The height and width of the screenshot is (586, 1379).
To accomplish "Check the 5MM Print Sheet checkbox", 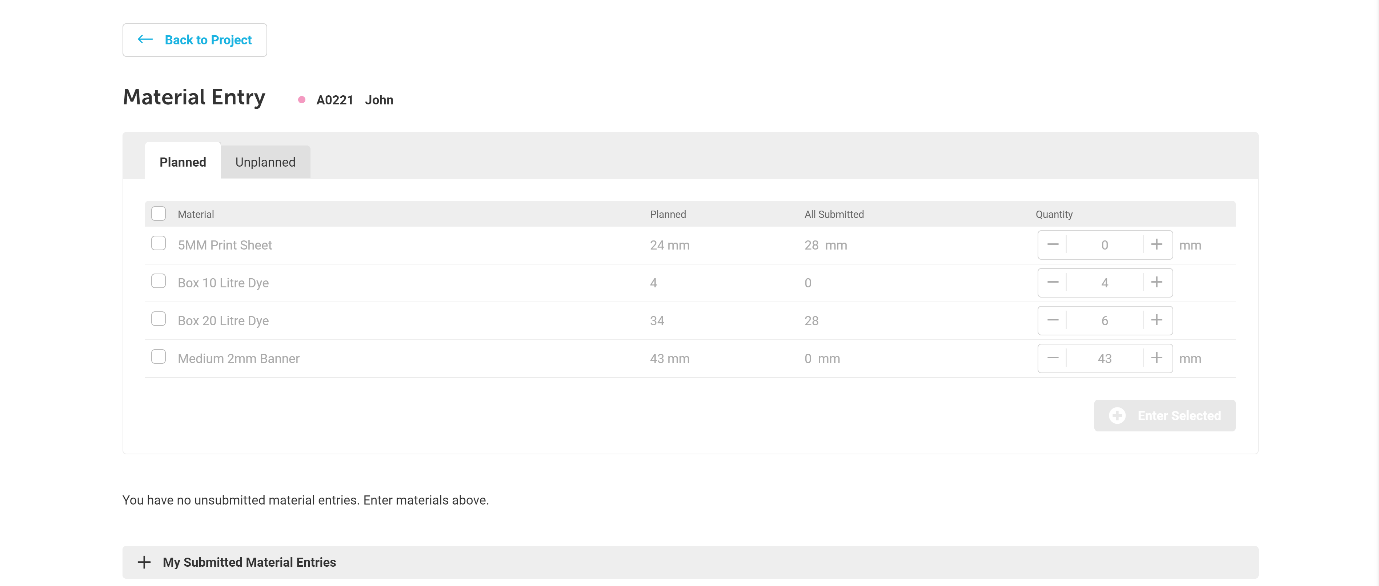I will coord(158,244).
